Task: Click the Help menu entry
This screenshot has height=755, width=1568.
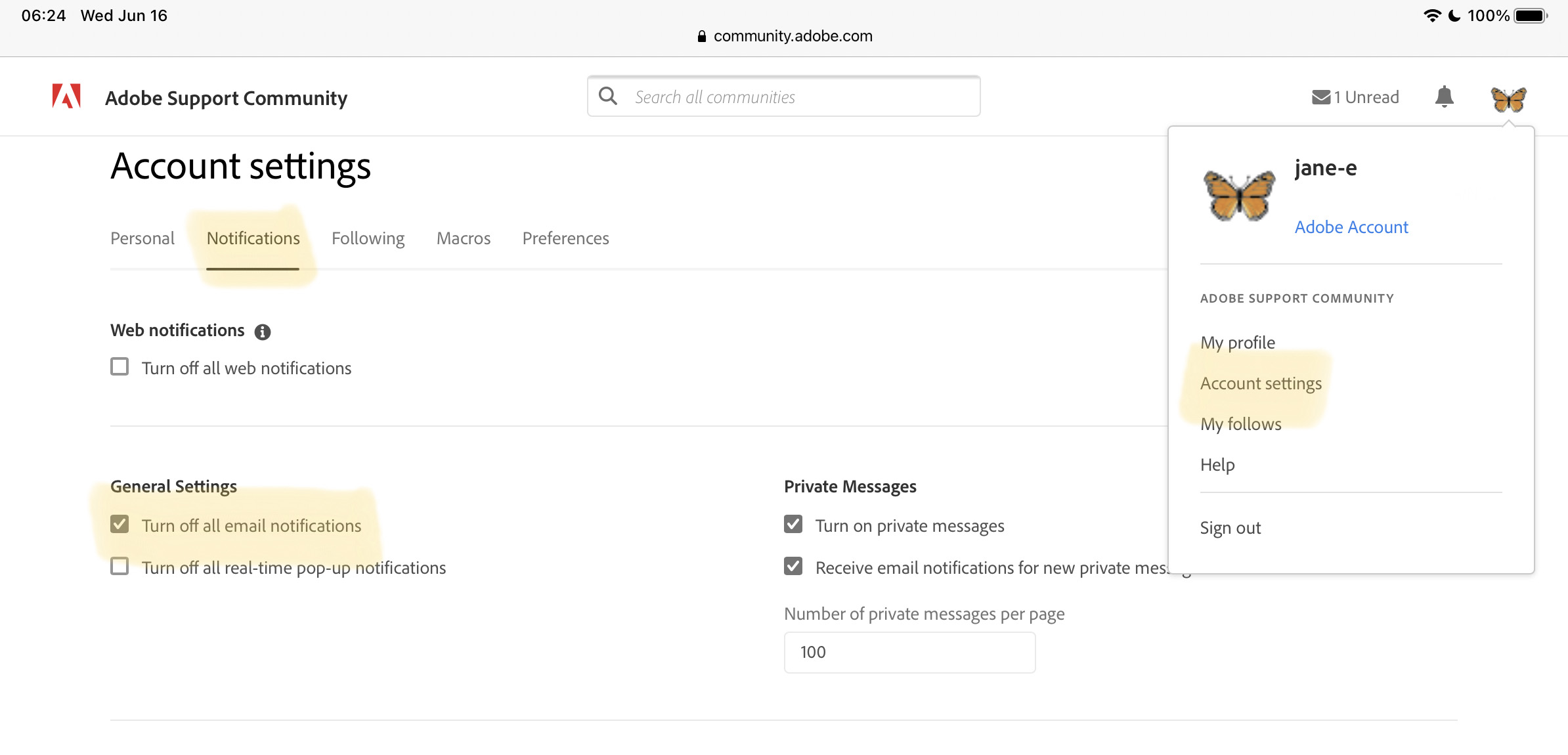Action: pyautogui.click(x=1217, y=464)
